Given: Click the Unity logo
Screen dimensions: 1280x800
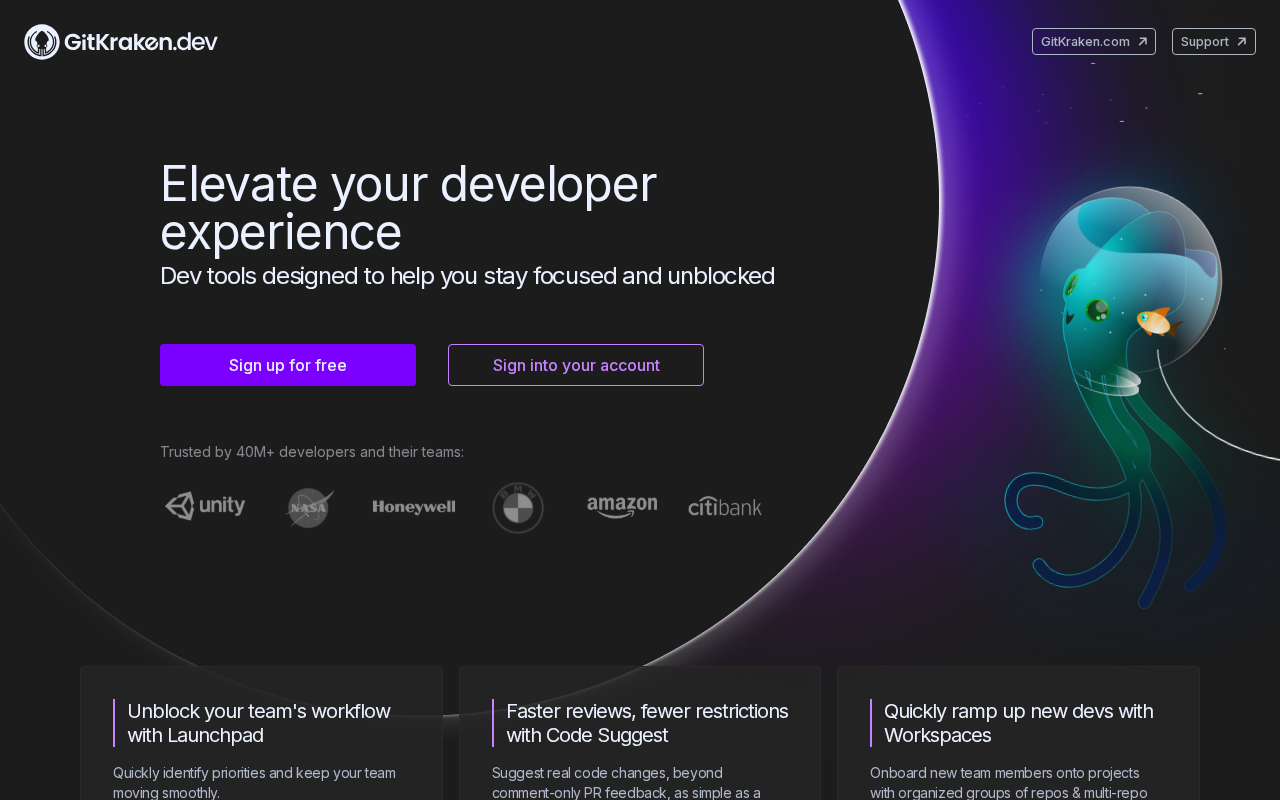Looking at the screenshot, I should pos(205,506).
